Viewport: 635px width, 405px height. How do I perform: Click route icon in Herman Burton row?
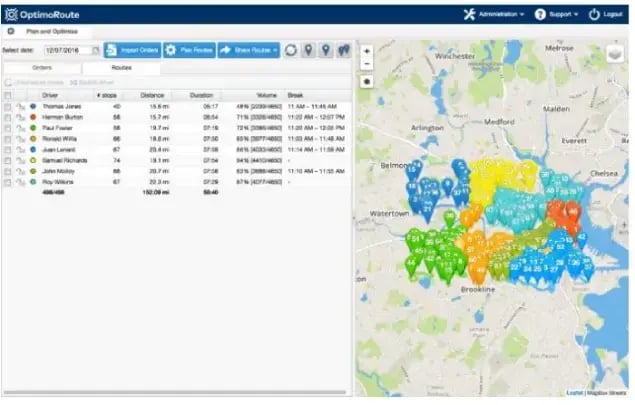20,117
